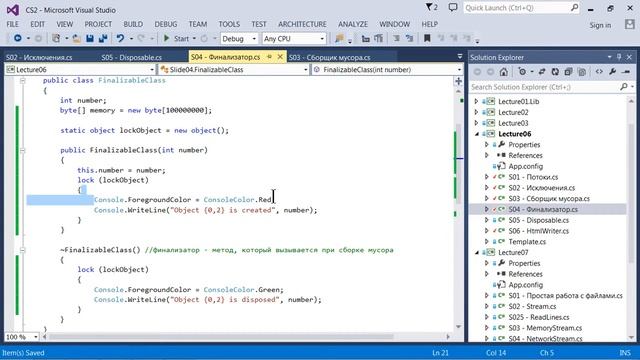This screenshot has width=640, height=360.
Task: Click the Start debugging button
Action: (x=176, y=38)
